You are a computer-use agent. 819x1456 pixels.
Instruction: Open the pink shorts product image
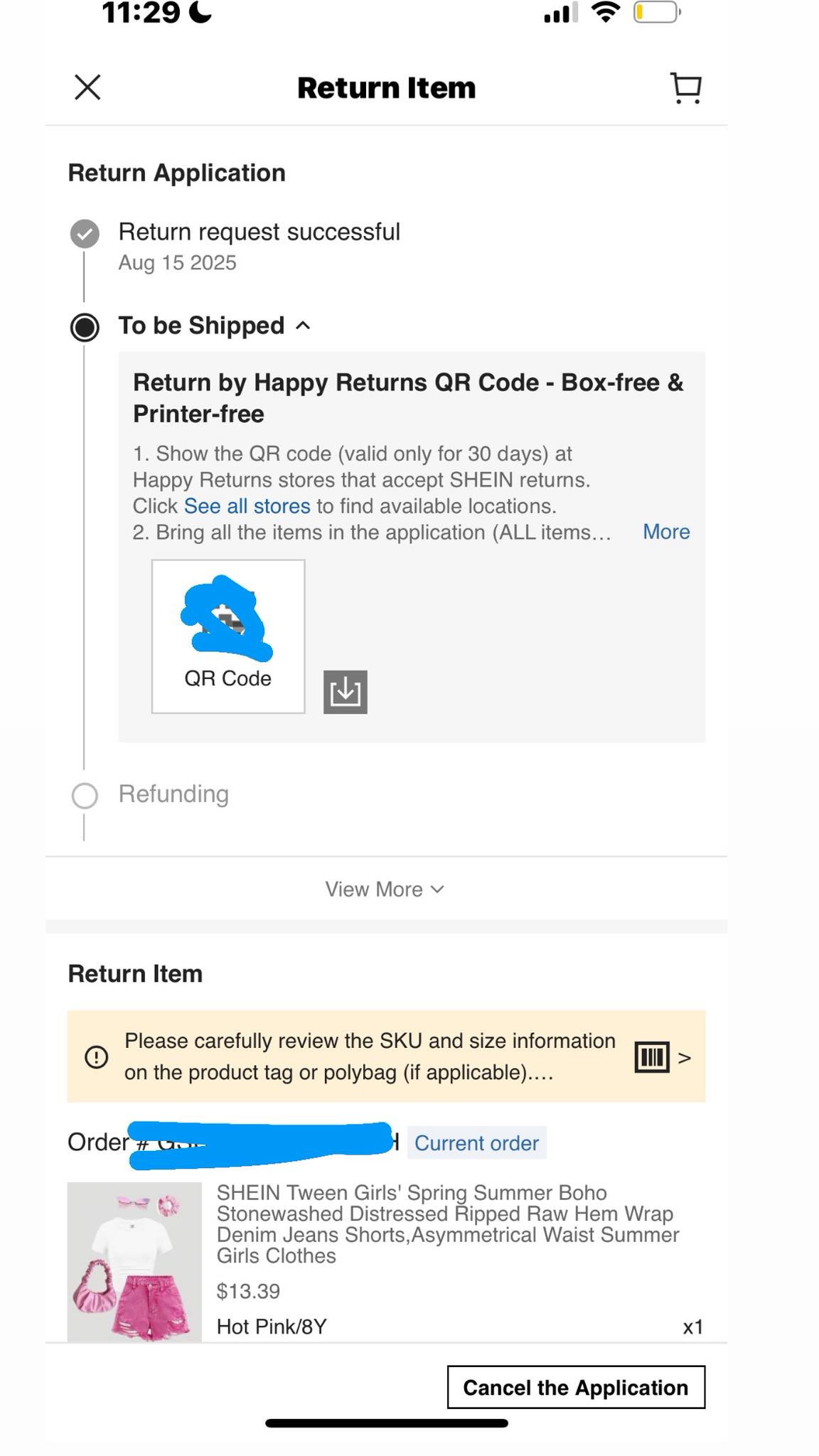[x=134, y=1262]
